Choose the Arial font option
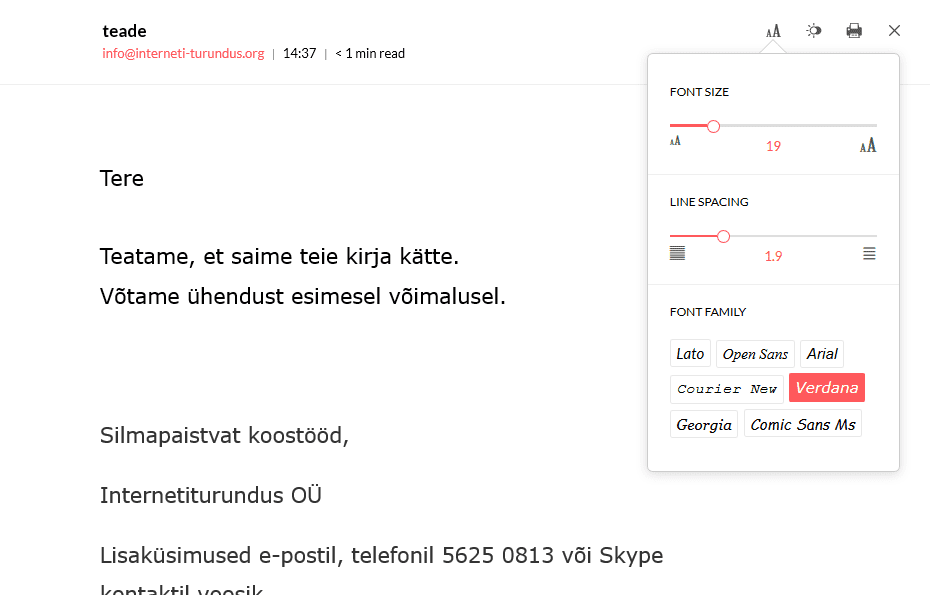Viewport: 930px width, 595px height. click(x=822, y=354)
